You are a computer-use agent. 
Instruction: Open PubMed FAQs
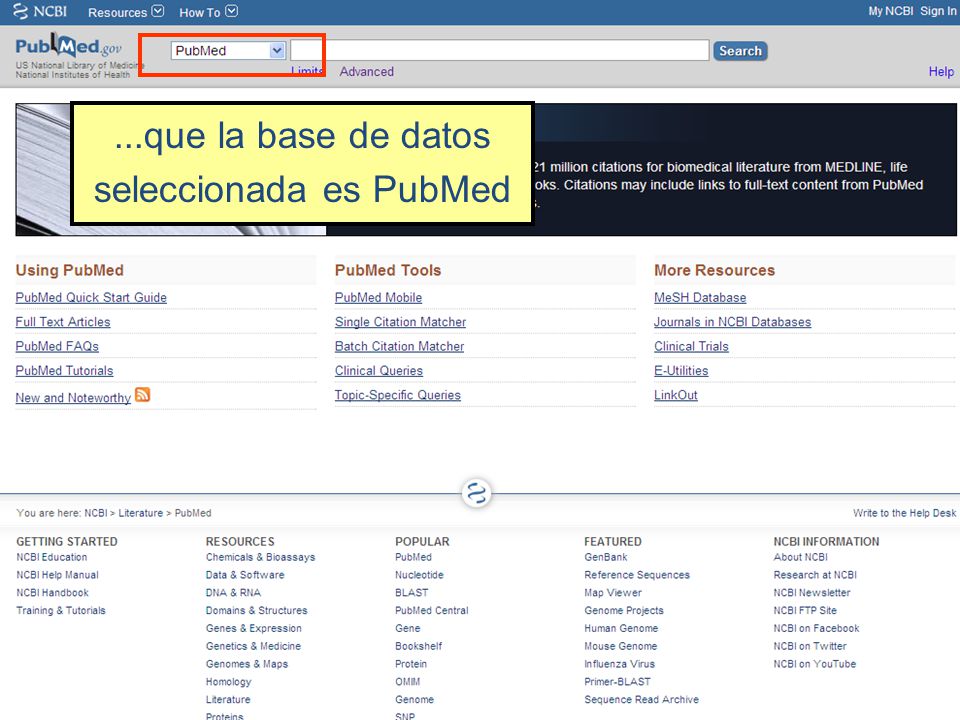(57, 347)
